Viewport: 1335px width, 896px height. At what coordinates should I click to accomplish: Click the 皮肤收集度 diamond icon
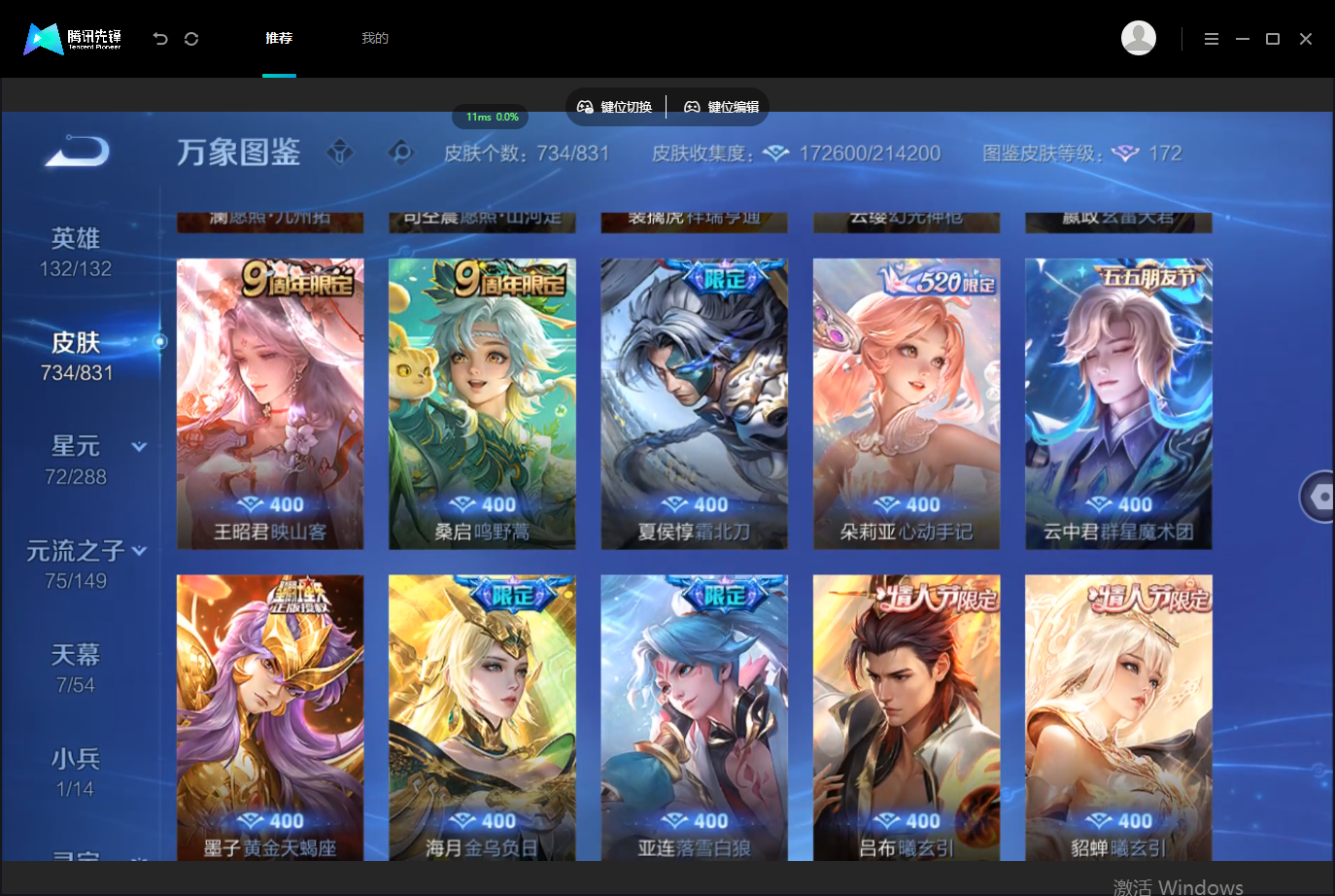coord(776,154)
